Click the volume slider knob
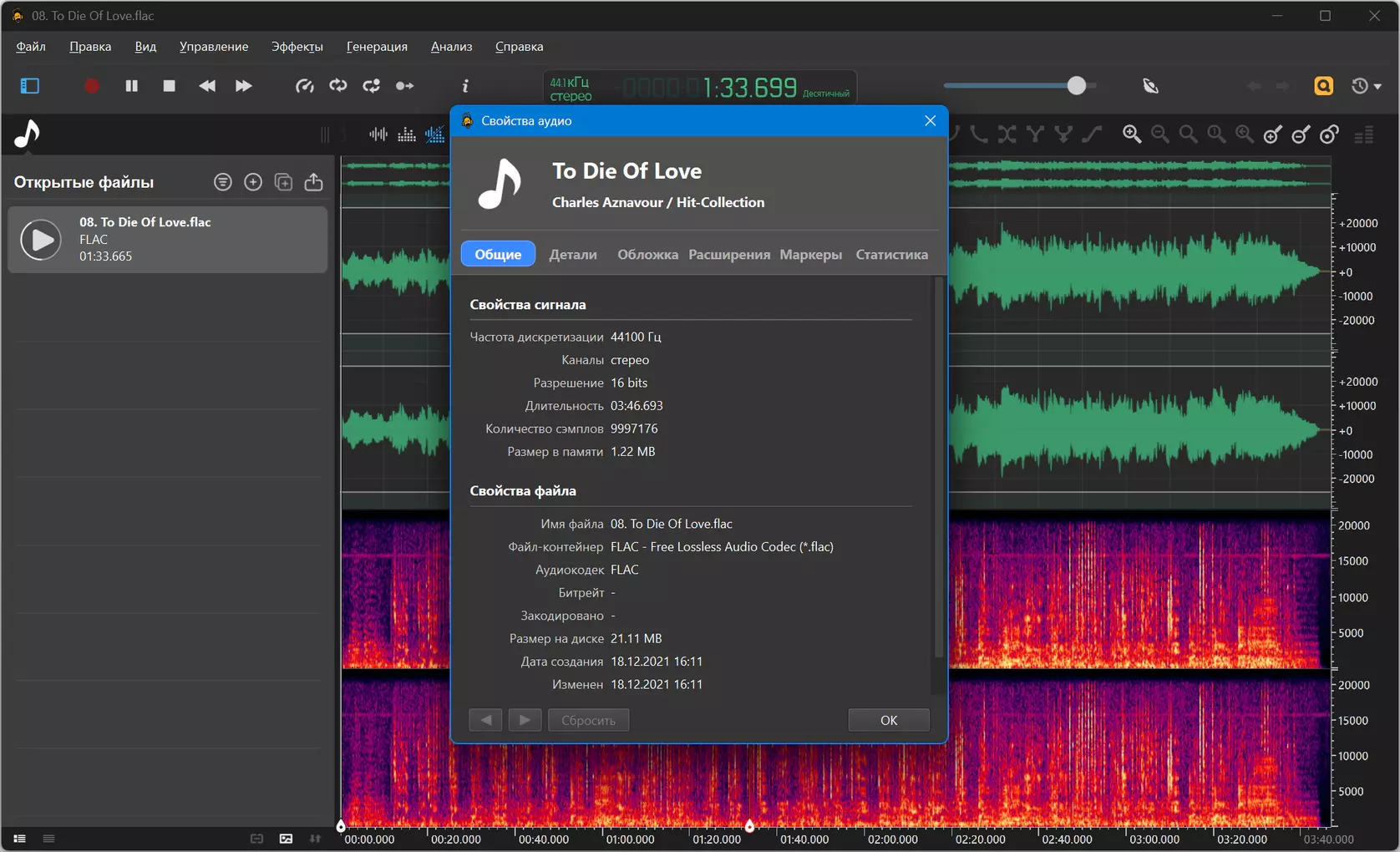The width and height of the screenshot is (1400, 852). [1077, 85]
